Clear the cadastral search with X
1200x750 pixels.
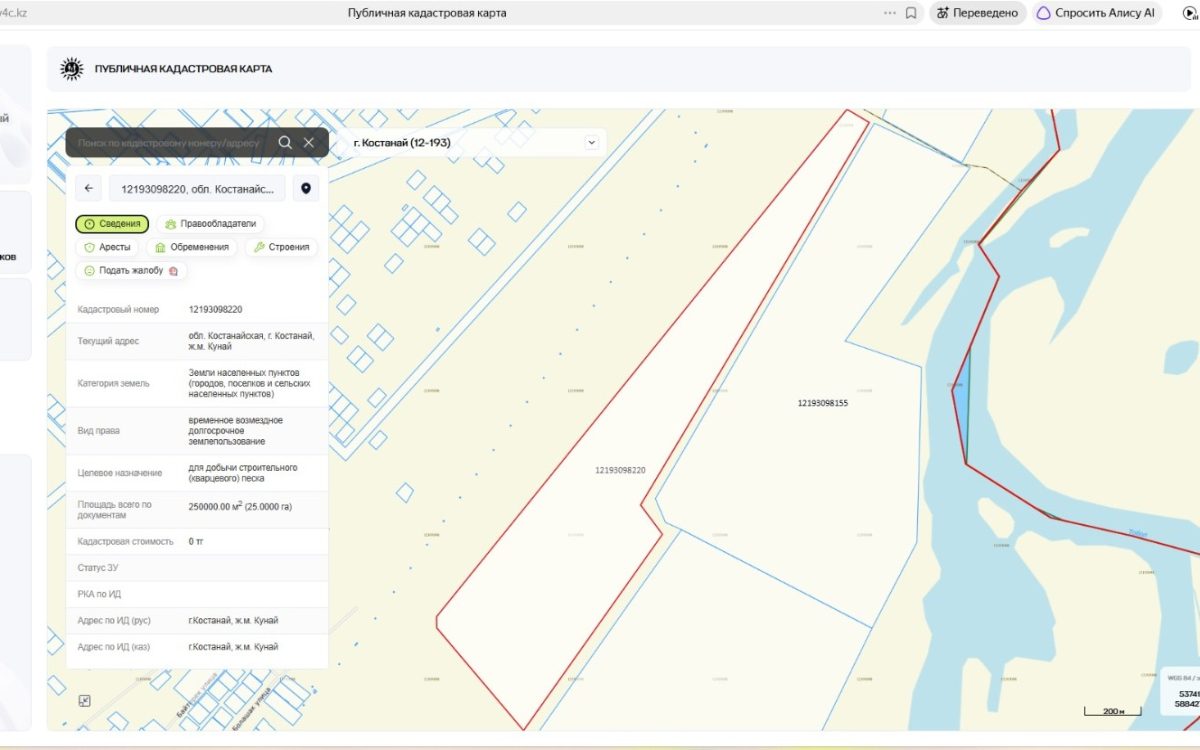coord(309,143)
